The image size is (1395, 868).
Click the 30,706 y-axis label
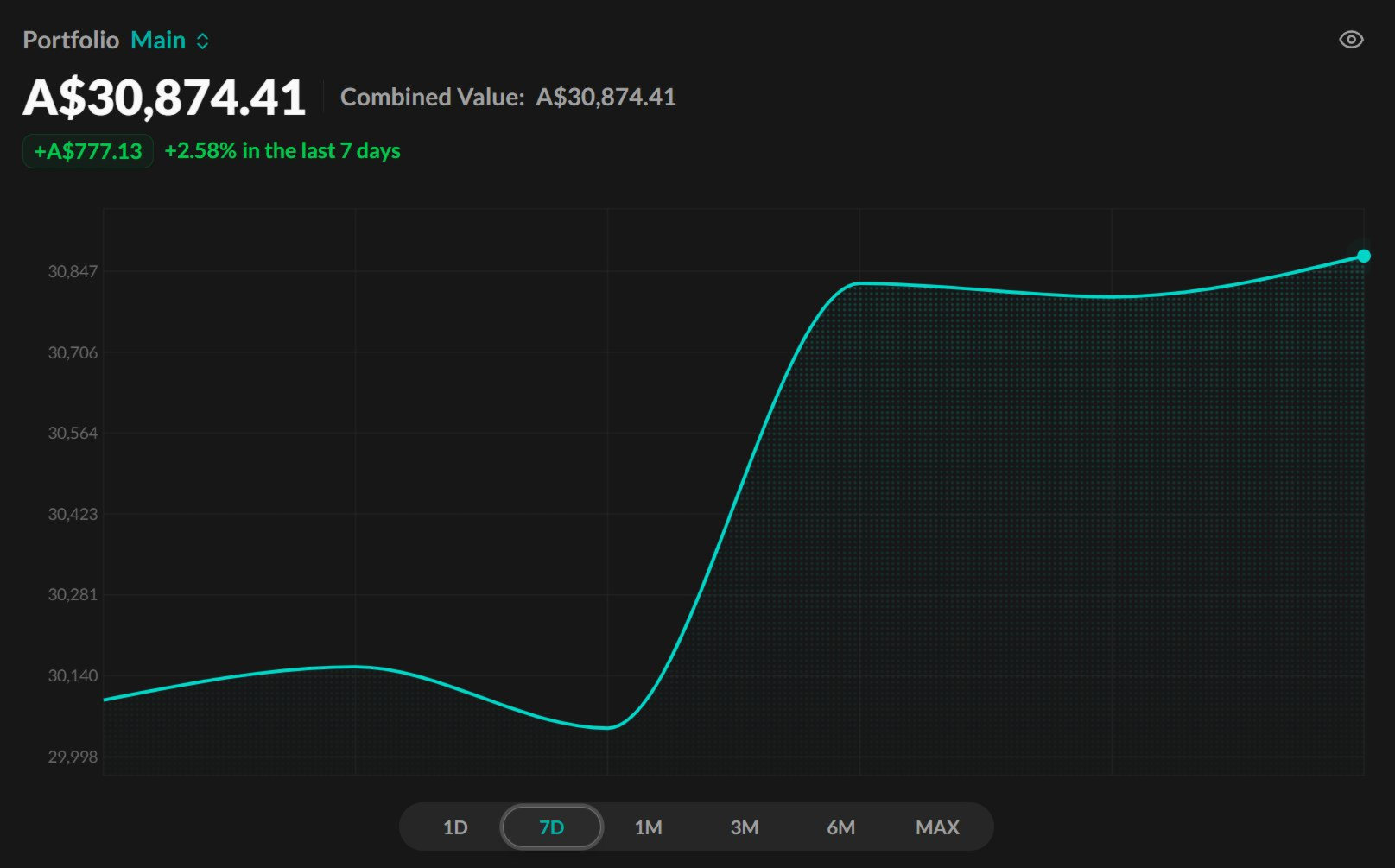pyautogui.click(x=73, y=352)
